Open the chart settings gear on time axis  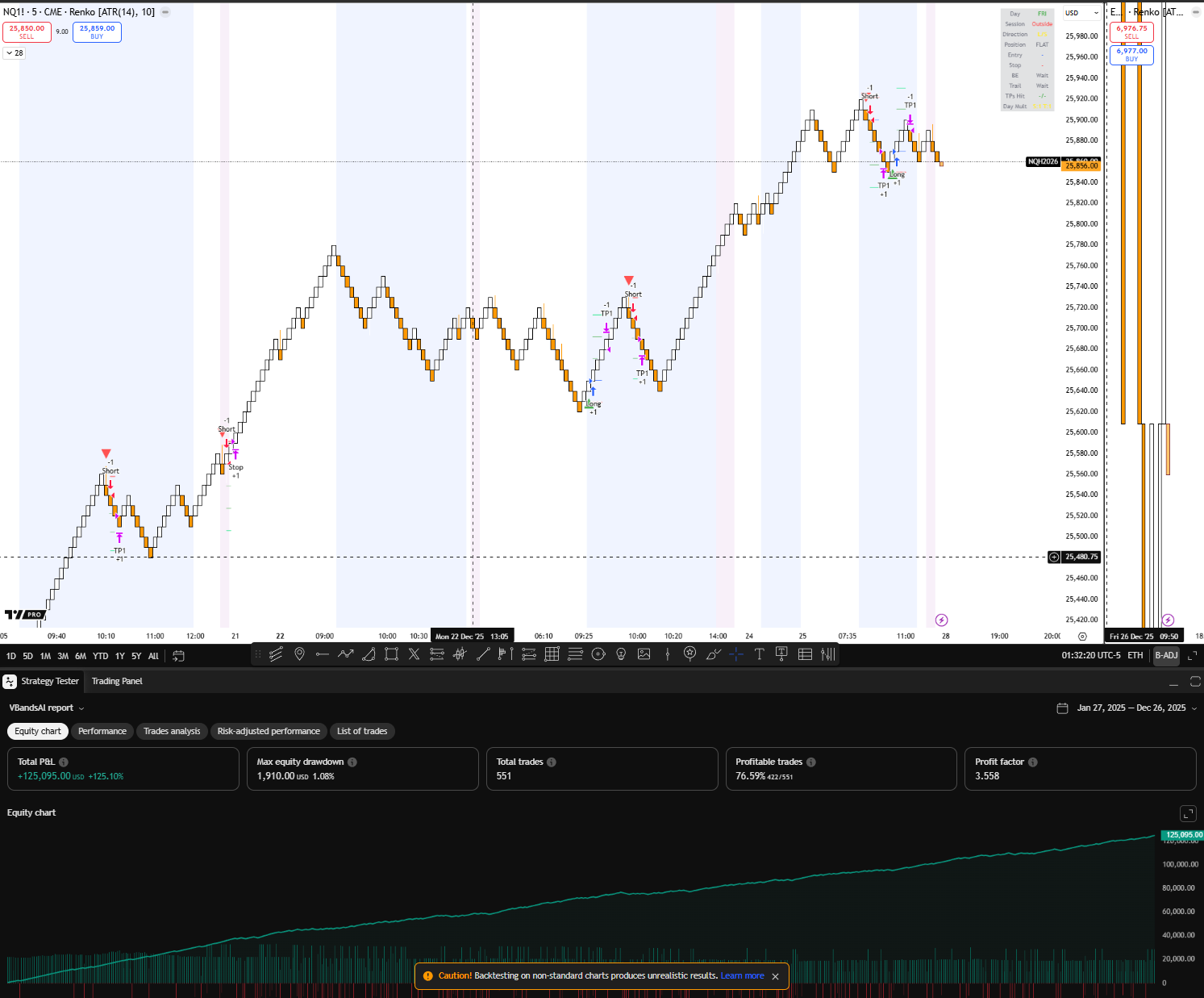click(x=1082, y=637)
